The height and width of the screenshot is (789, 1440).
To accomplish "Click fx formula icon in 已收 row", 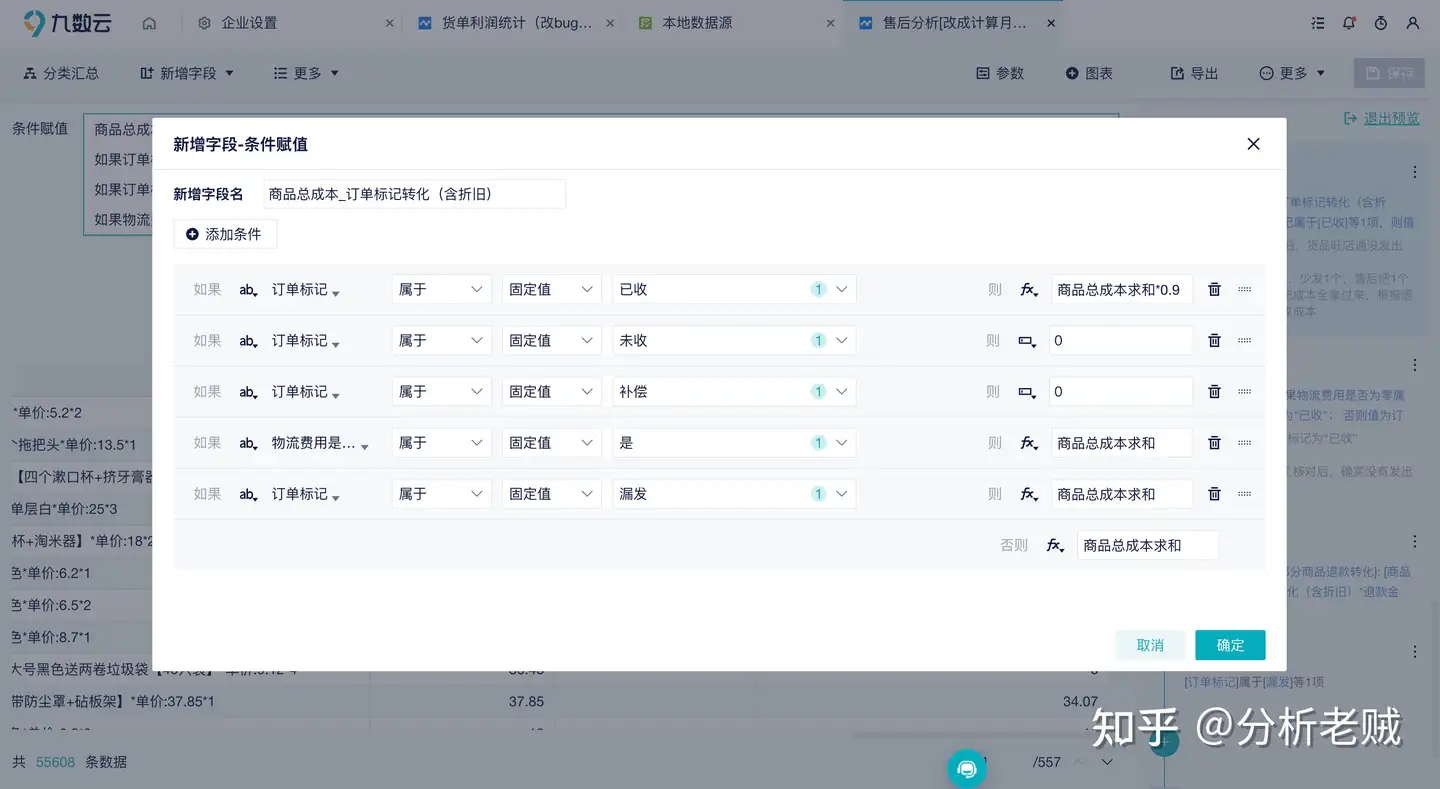I will coord(1029,289).
